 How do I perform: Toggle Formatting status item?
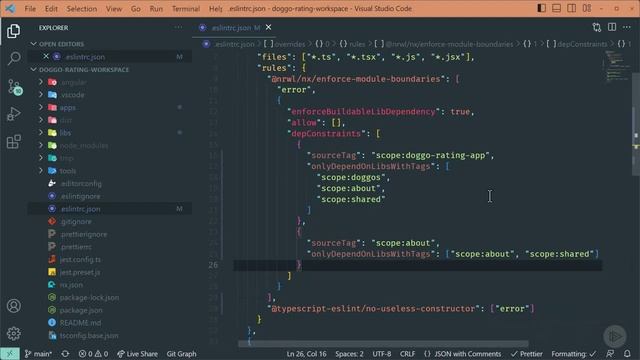click(574, 354)
